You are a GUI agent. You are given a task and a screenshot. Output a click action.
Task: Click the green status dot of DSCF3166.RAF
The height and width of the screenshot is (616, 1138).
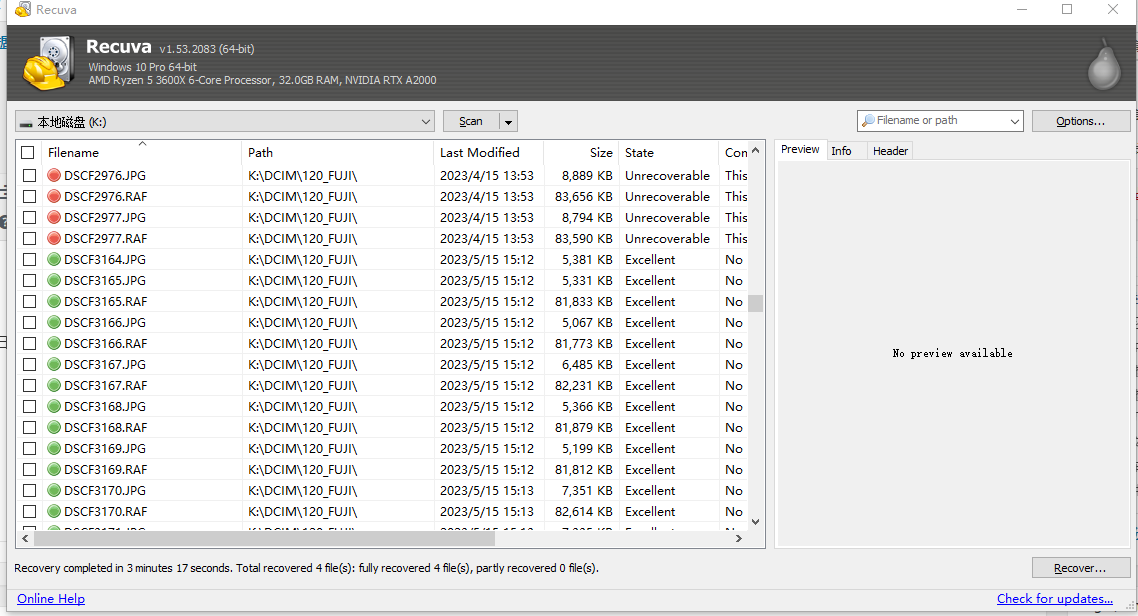click(x=54, y=343)
